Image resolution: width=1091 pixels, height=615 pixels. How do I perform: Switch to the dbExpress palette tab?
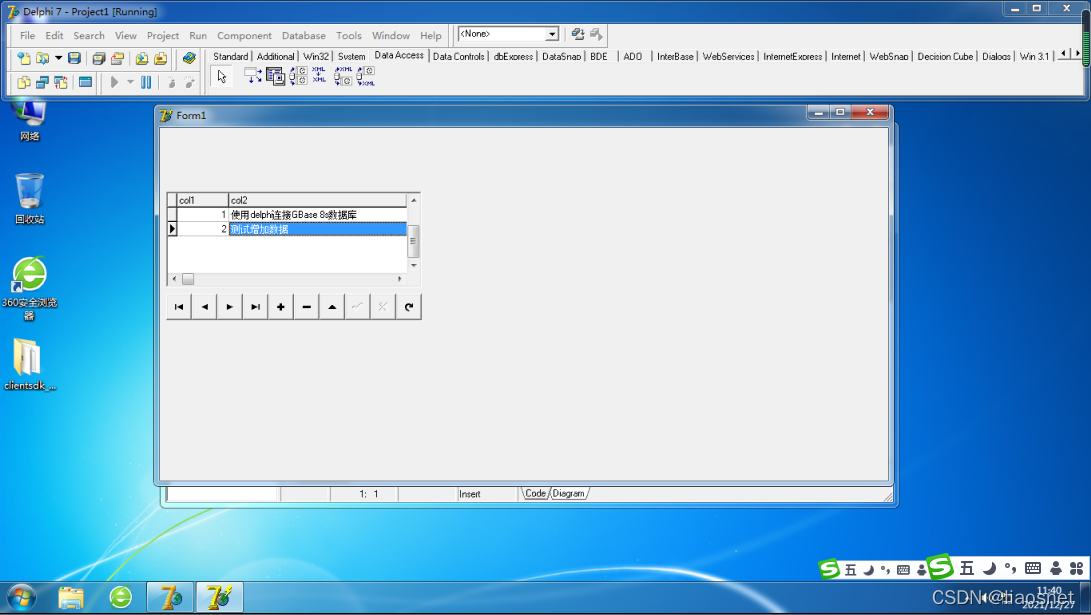coord(513,56)
